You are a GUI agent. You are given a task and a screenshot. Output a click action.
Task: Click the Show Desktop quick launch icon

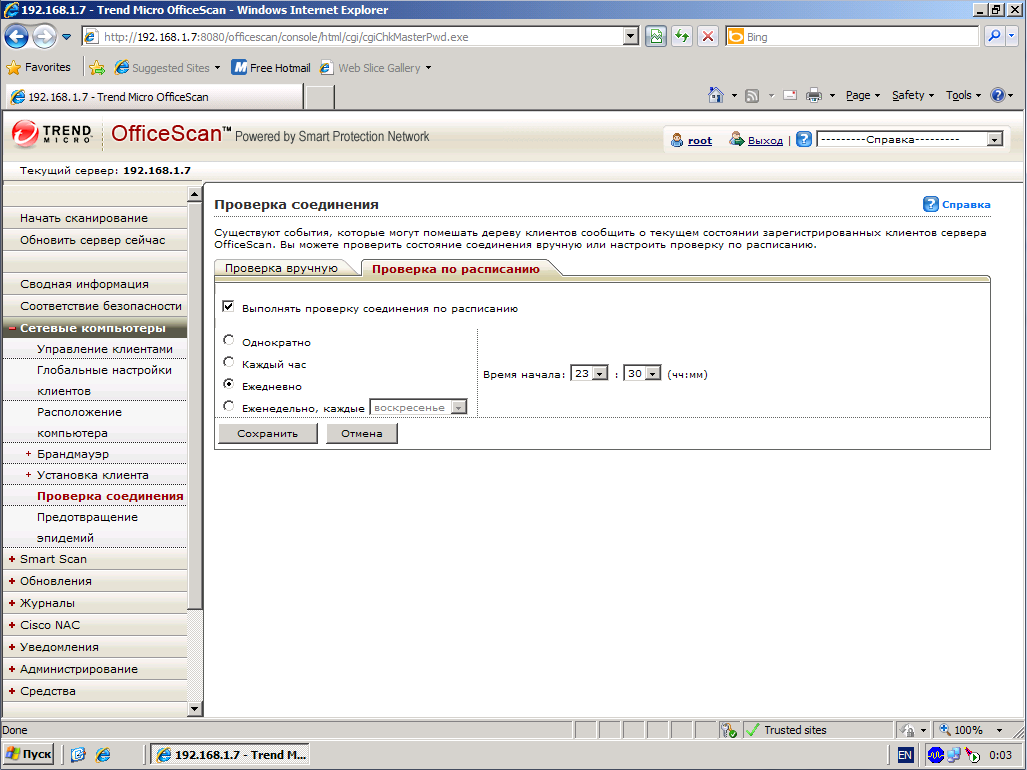tap(78, 755)
